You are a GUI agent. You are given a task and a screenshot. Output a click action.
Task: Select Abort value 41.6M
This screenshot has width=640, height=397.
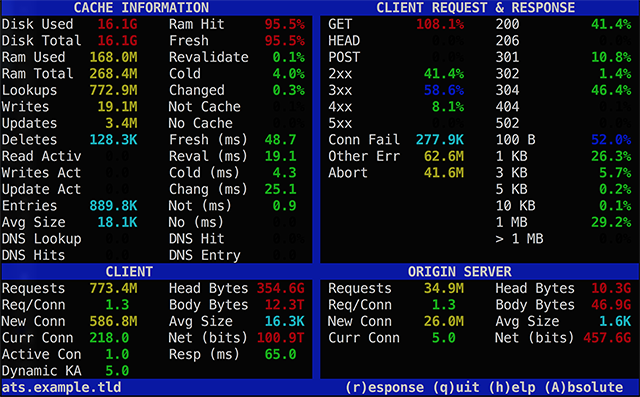pos(444,173)
